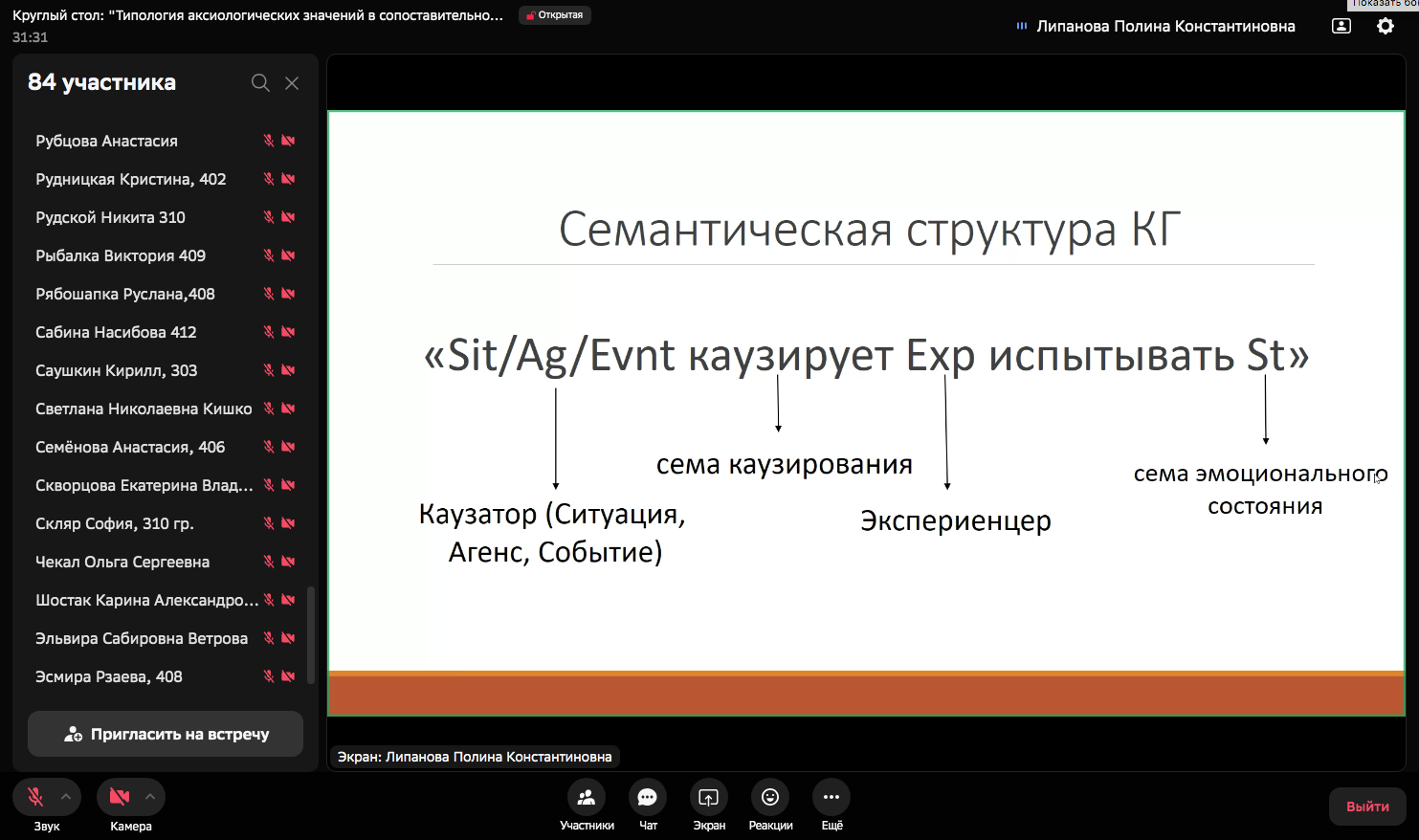Select participant Рыбалка Виктория 409
The width and height of the screenshot is (1419, 840).
(121, 255)
